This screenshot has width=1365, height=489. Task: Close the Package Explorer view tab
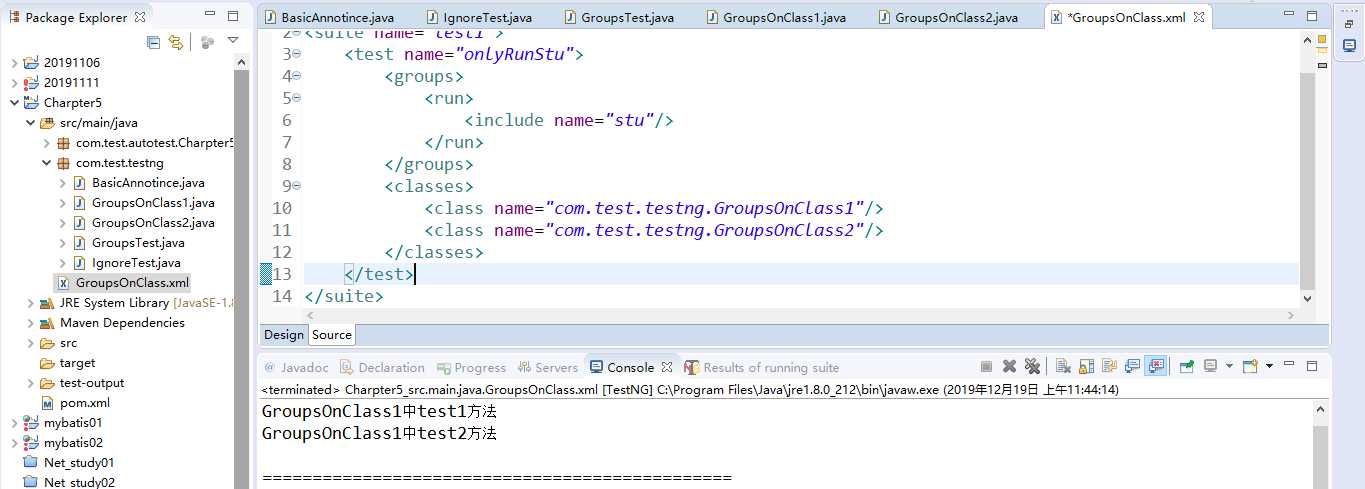pos(140,17)
